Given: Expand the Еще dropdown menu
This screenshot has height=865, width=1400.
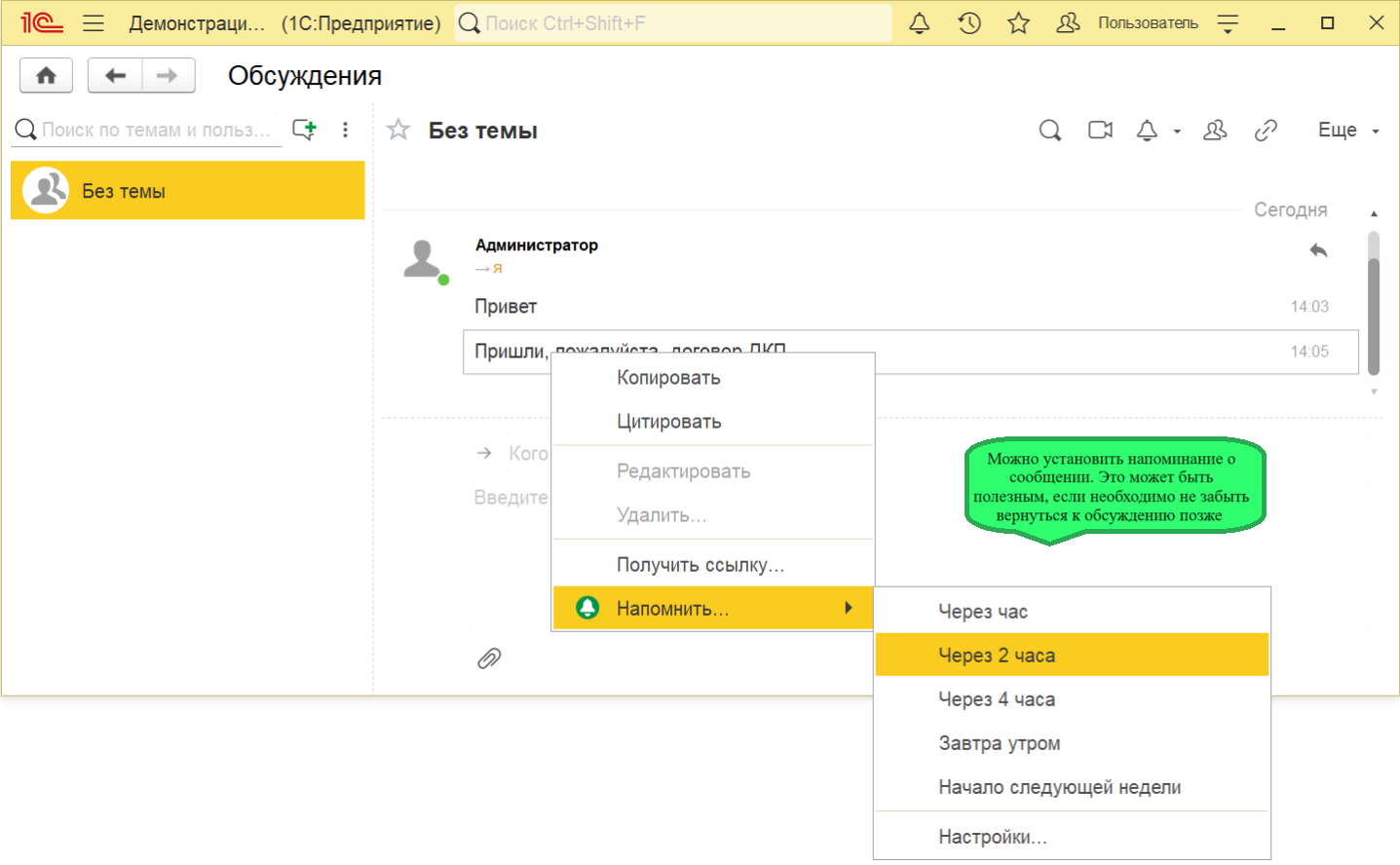Looking at the screenshot, I should [1347, 131].
